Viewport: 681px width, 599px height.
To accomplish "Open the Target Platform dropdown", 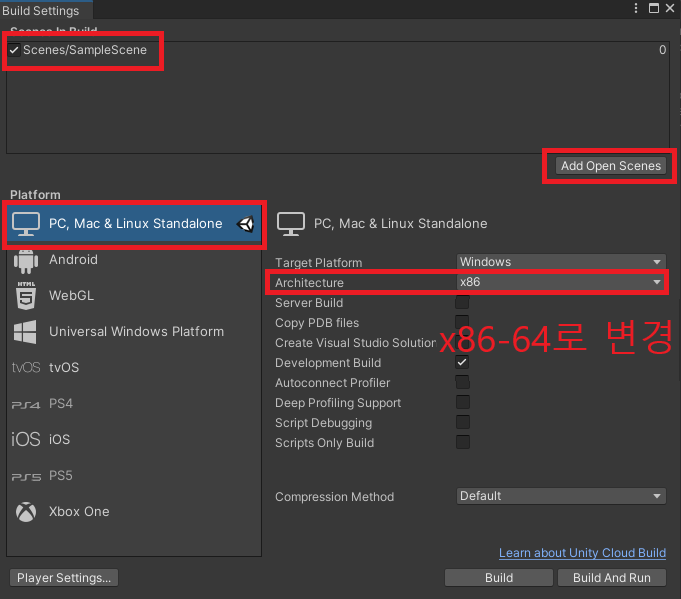I will click(561, 262).
